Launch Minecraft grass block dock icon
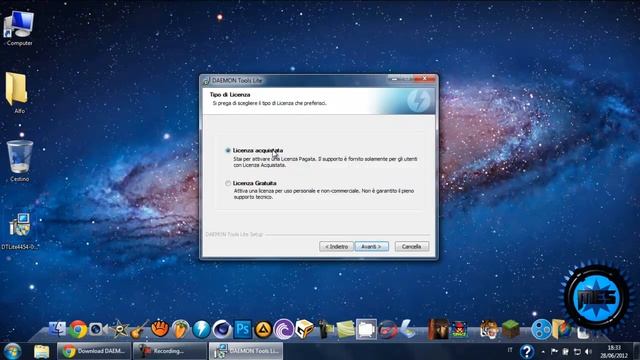 510,329
